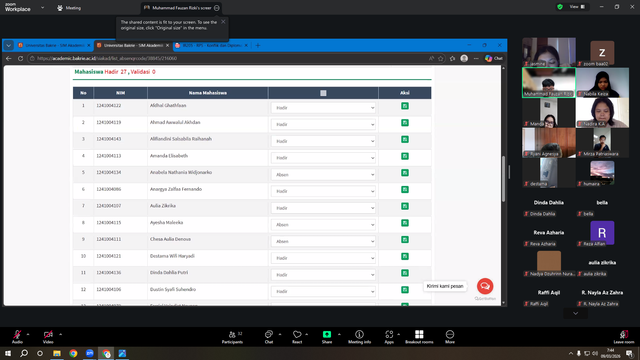Click the browser back arrow
The image size is (640, 360).
9,58
